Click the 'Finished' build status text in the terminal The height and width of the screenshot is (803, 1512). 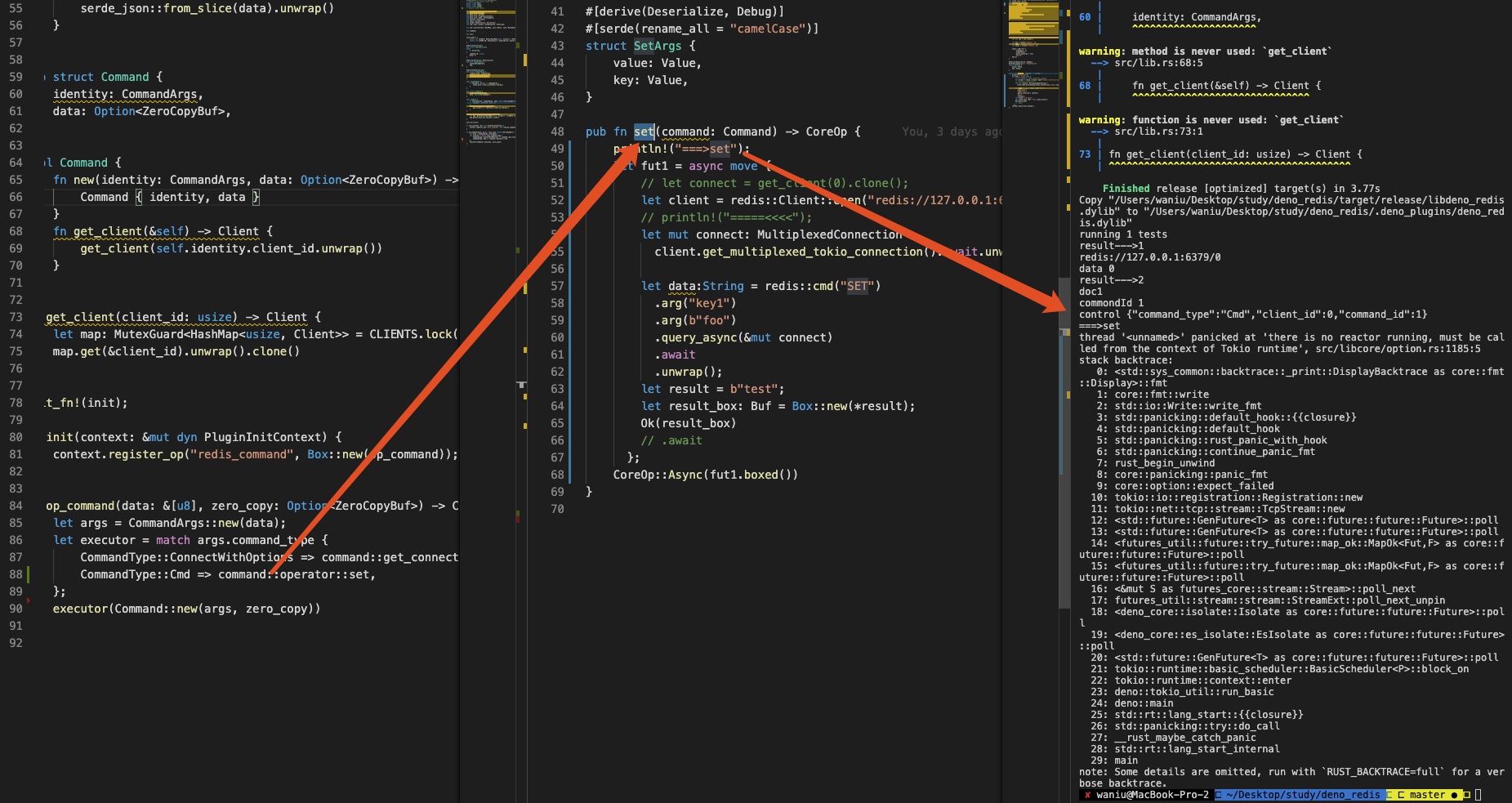point(1126,189)
